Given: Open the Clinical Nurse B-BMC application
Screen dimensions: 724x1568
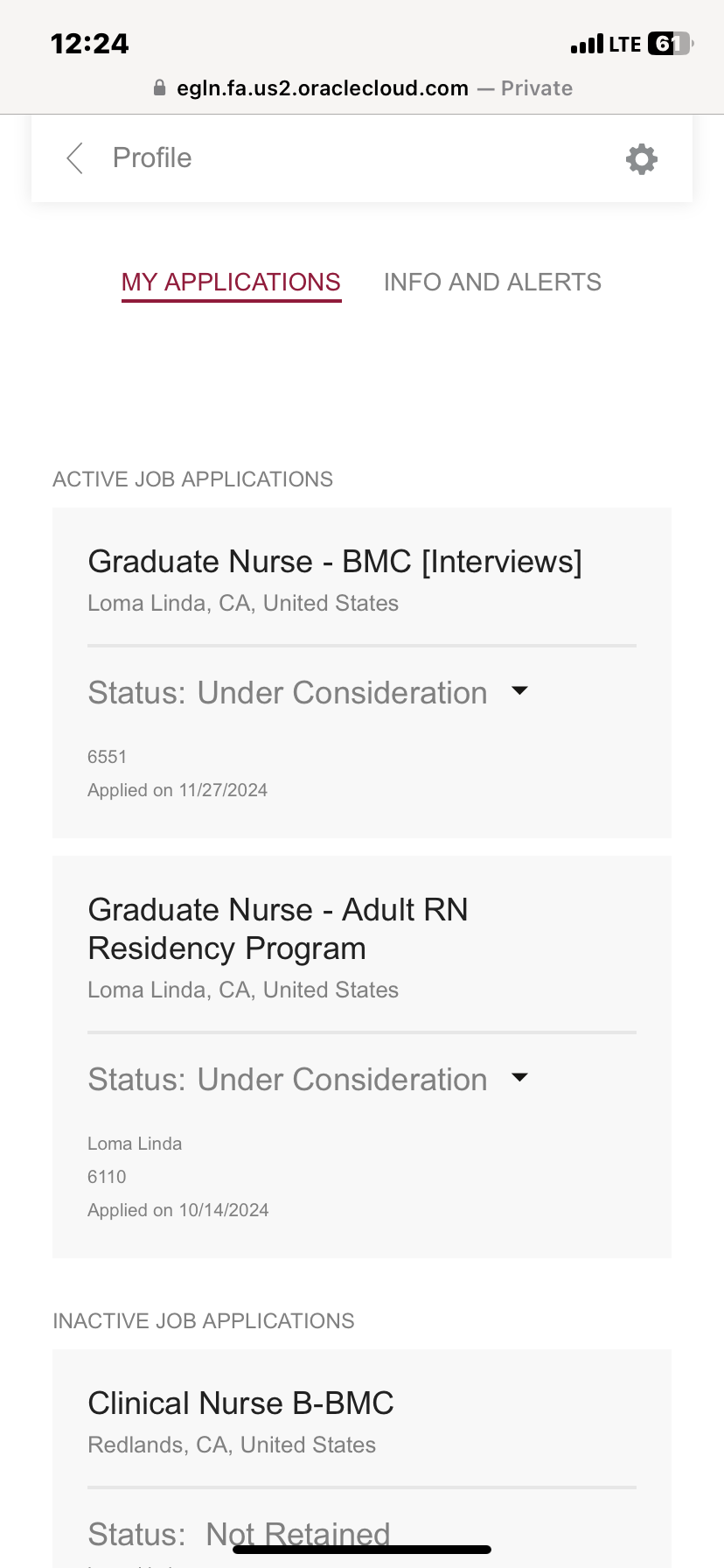Looking at the screenshot, I should click(x=241, y=1403).
